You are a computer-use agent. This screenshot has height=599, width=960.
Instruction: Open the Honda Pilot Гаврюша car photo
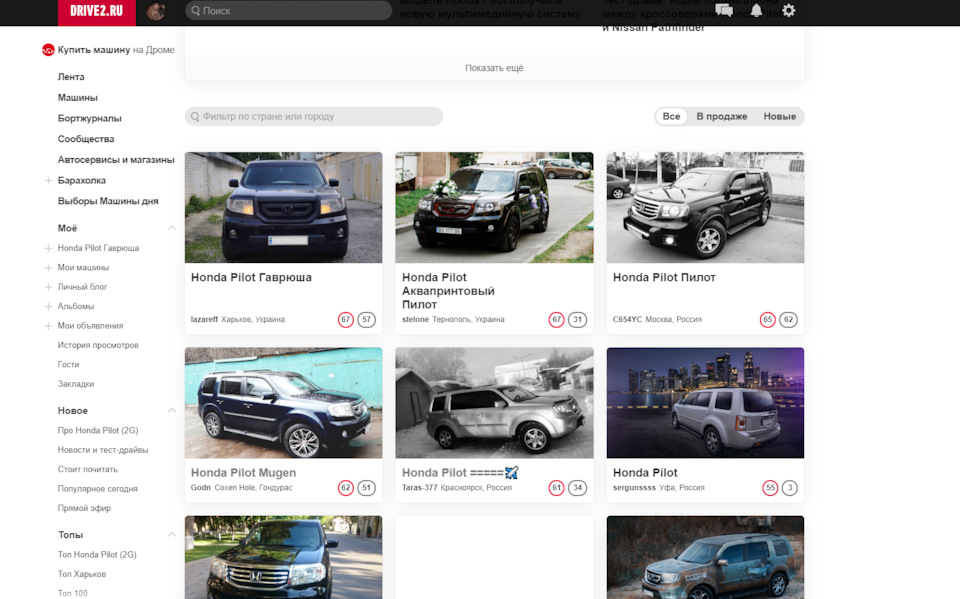click(x=283, y=208)
